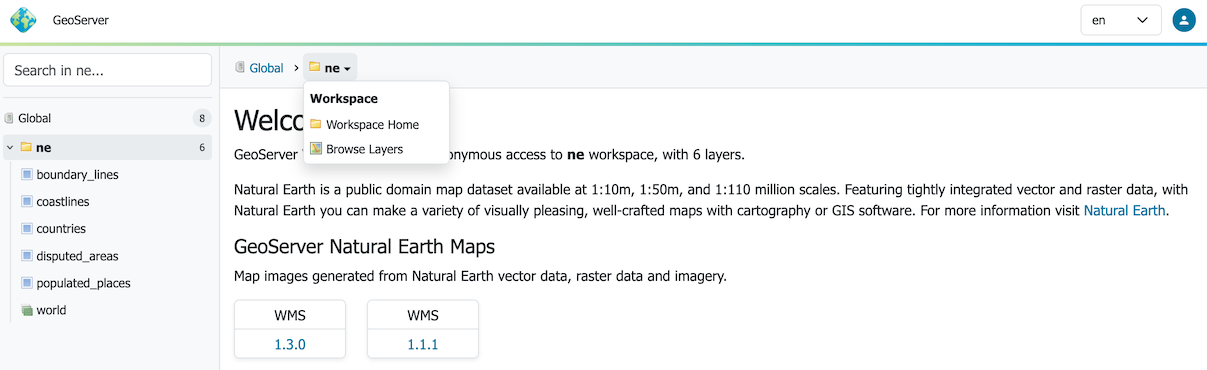Open the populated_places layer
This screenshot has width=1207, height=370.
83,283
